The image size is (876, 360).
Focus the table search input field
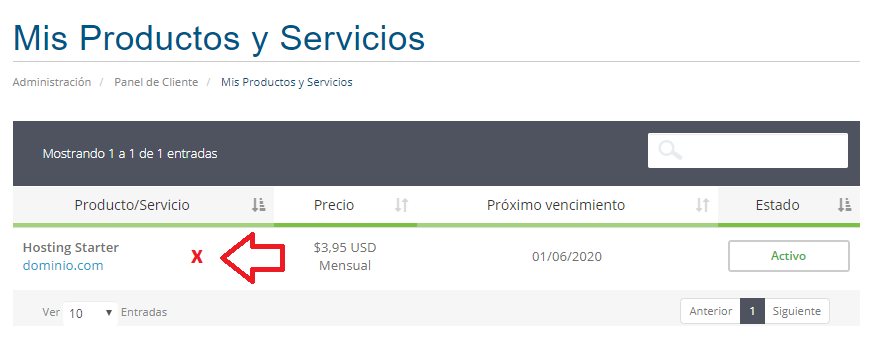pyautogui.click(x=748, y=150)
